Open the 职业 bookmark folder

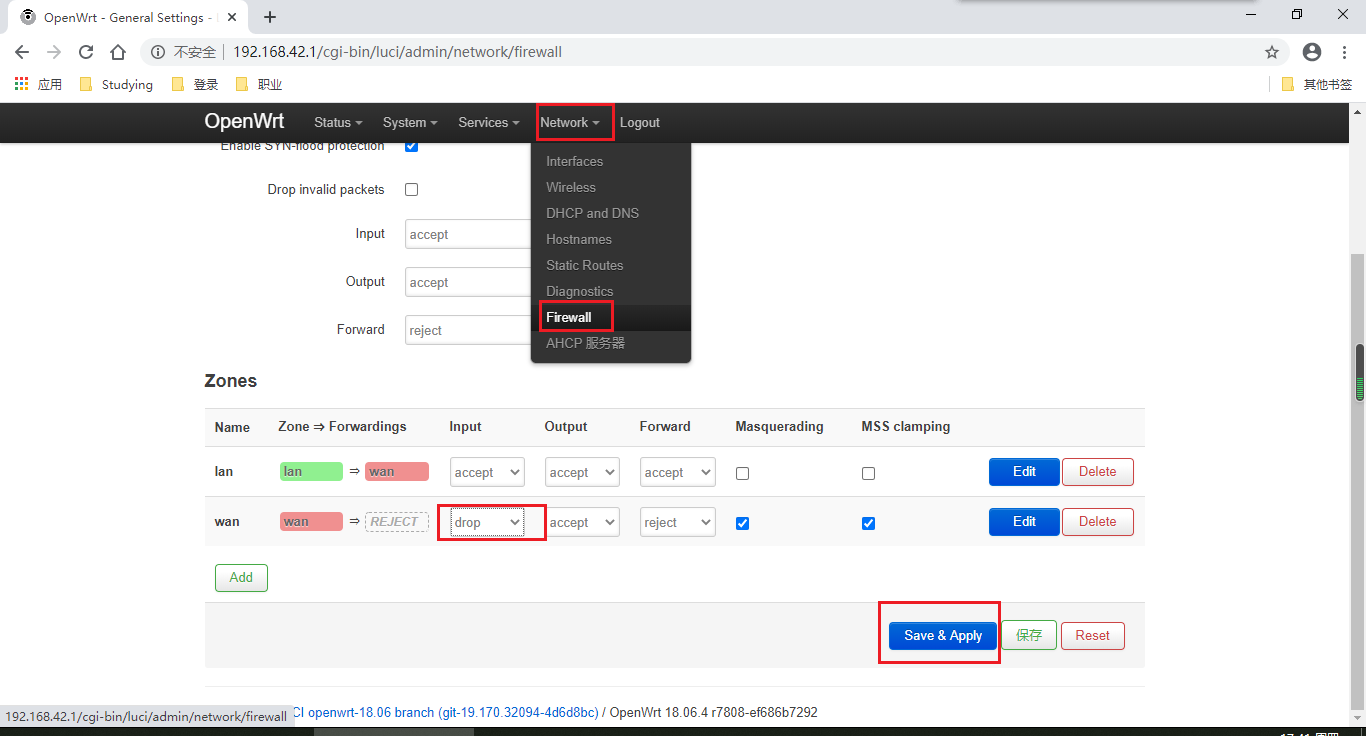coord(259,84)
